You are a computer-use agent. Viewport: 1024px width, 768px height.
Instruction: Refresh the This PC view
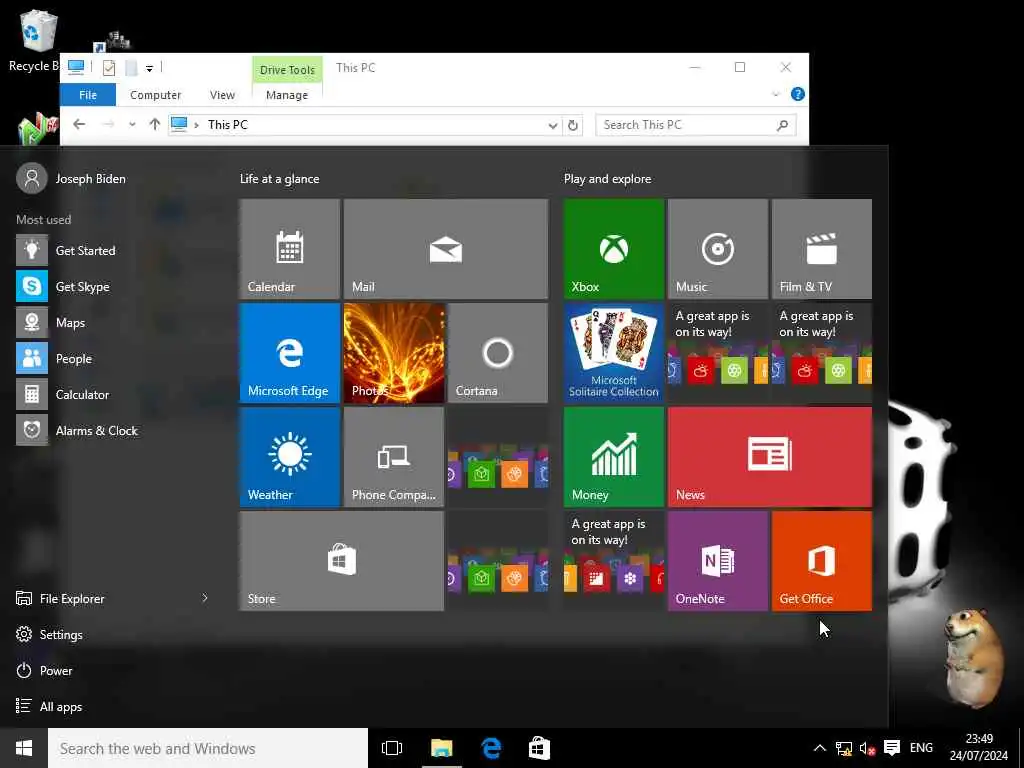(x=573, y=125)
